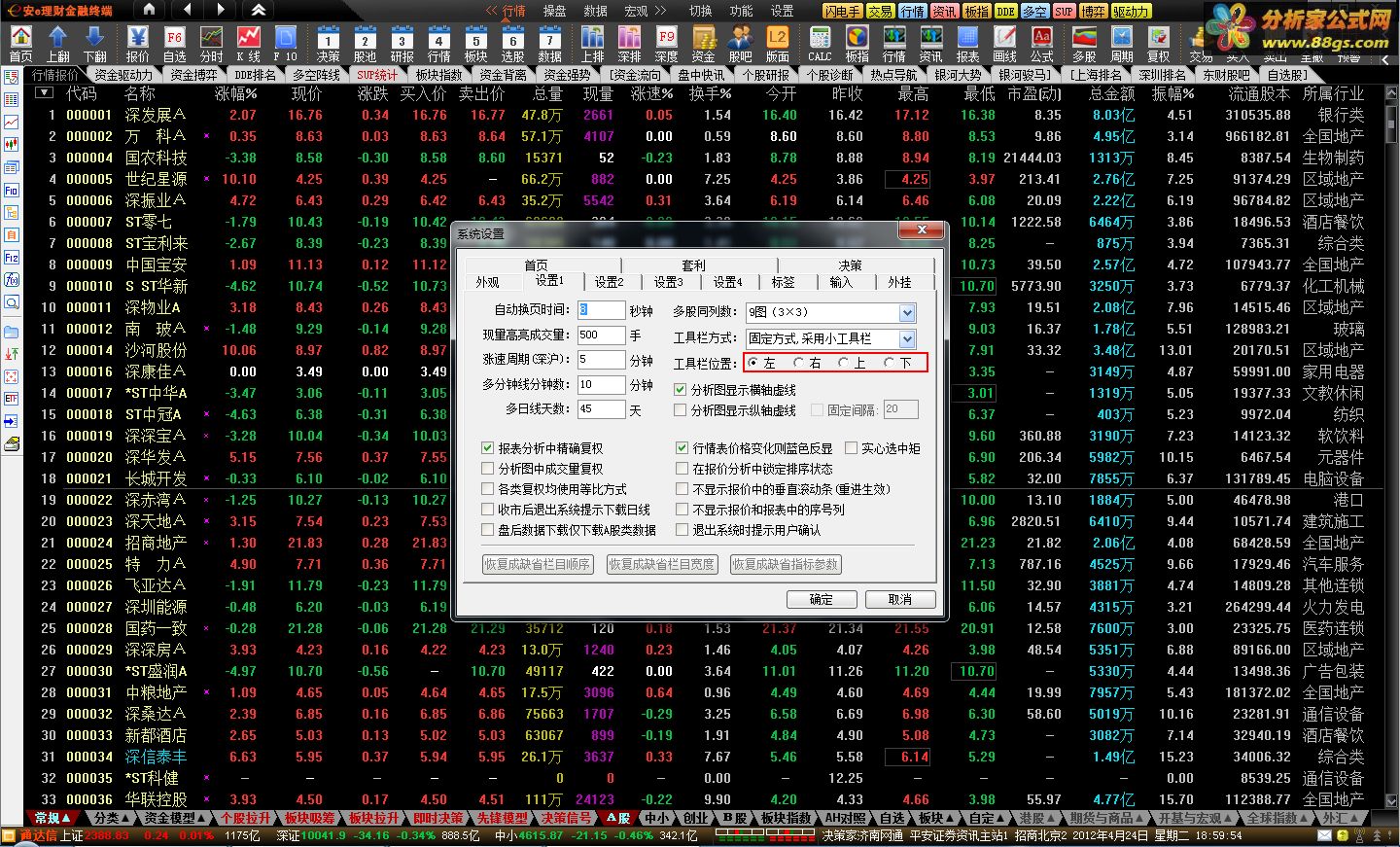The width and height of the screenshot is (1400, 847).
Task: Click the 取消 button
Action: point(900,599)
